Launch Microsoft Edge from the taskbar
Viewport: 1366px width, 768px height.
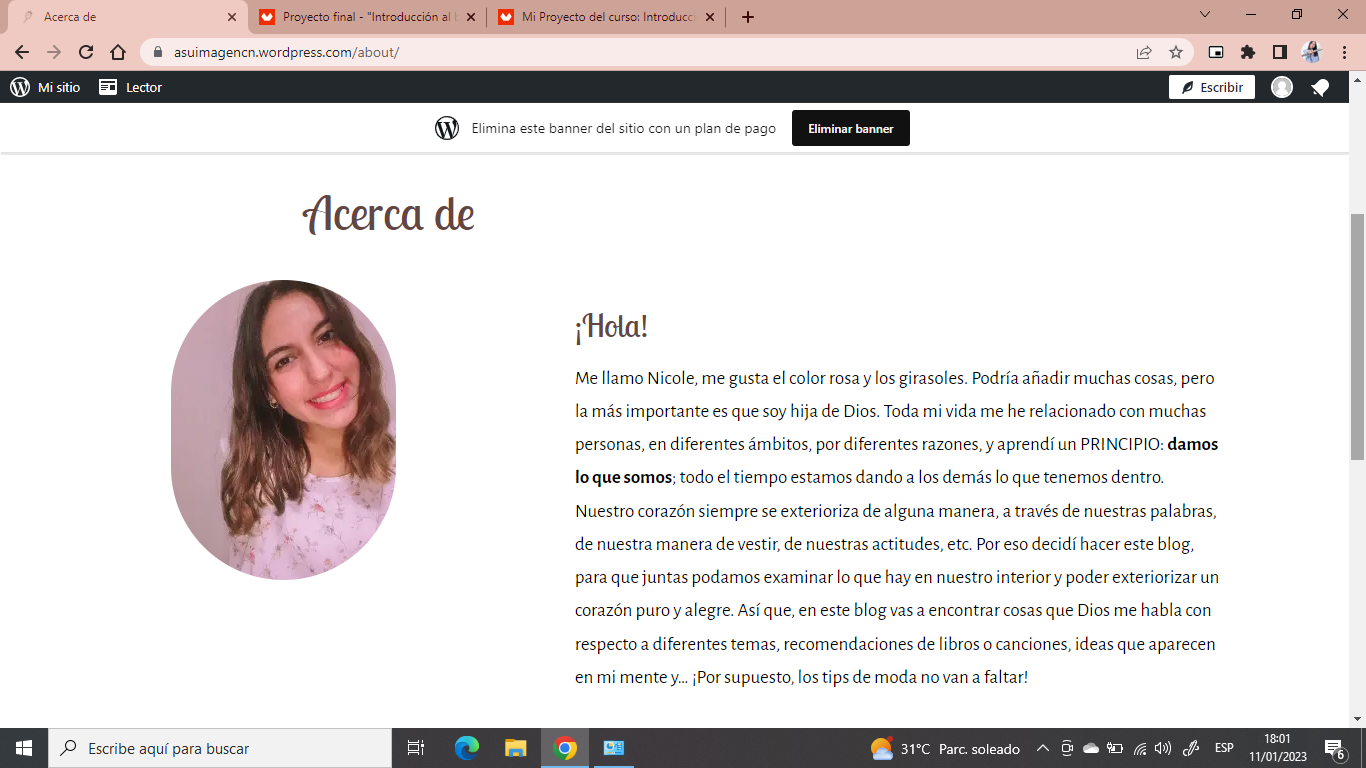pos(467,748)
